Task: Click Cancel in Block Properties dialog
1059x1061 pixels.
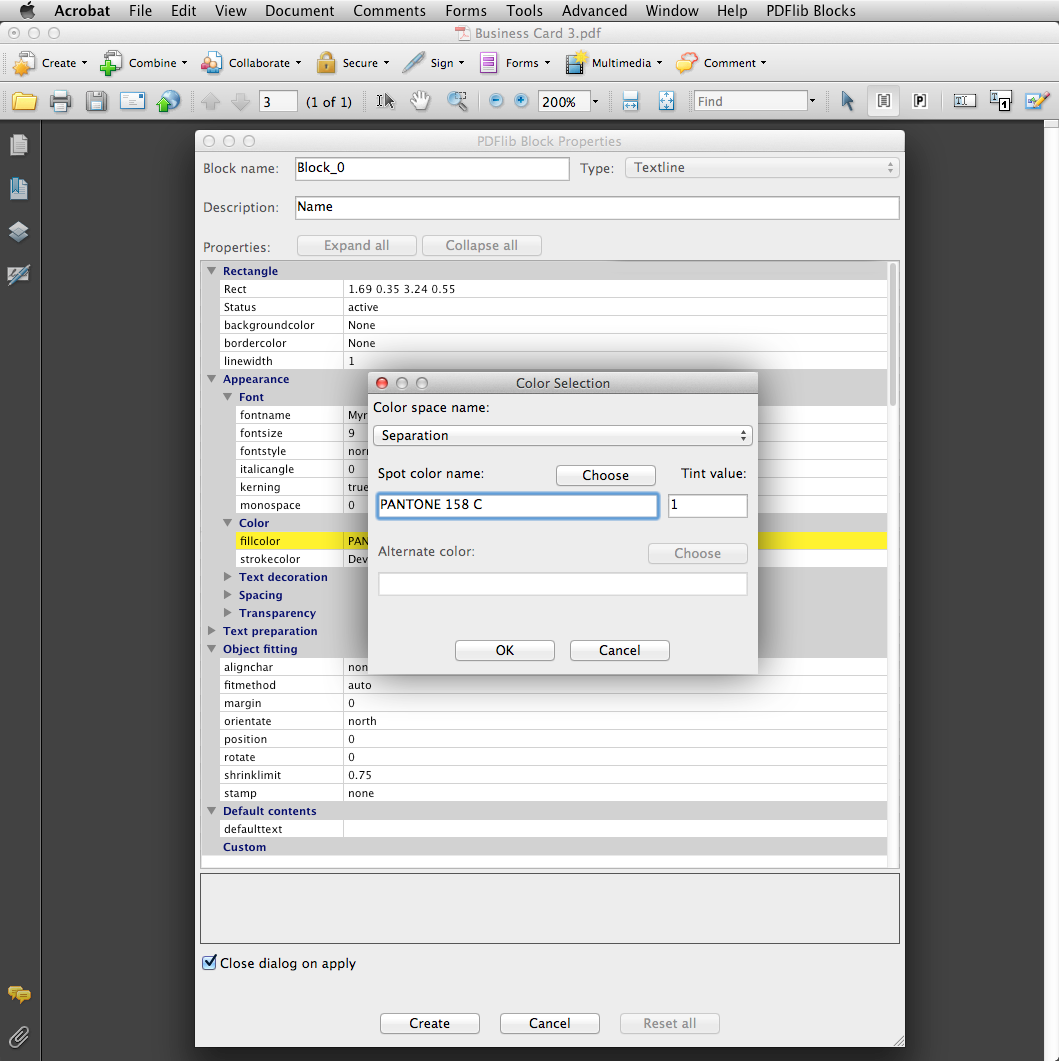Action: tap(549, 1023)
